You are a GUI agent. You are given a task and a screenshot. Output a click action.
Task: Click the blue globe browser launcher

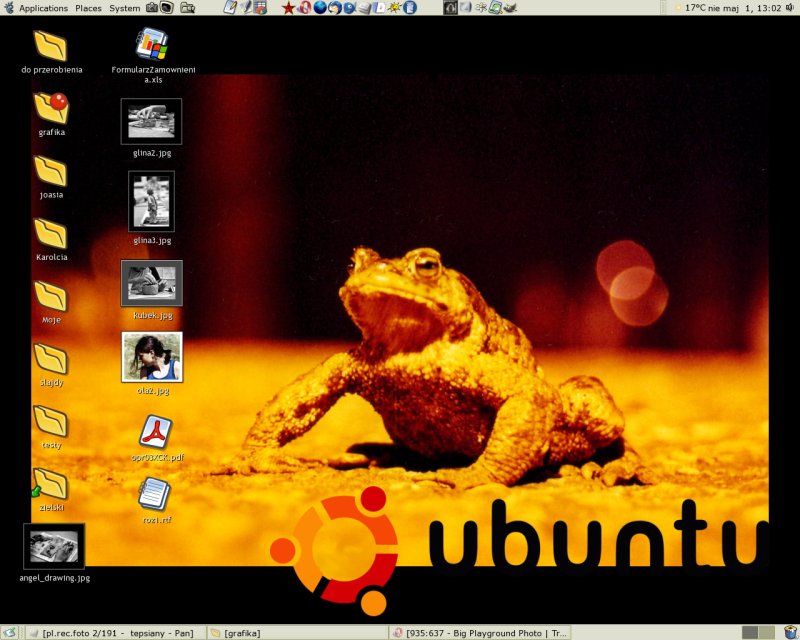point(320,8)
